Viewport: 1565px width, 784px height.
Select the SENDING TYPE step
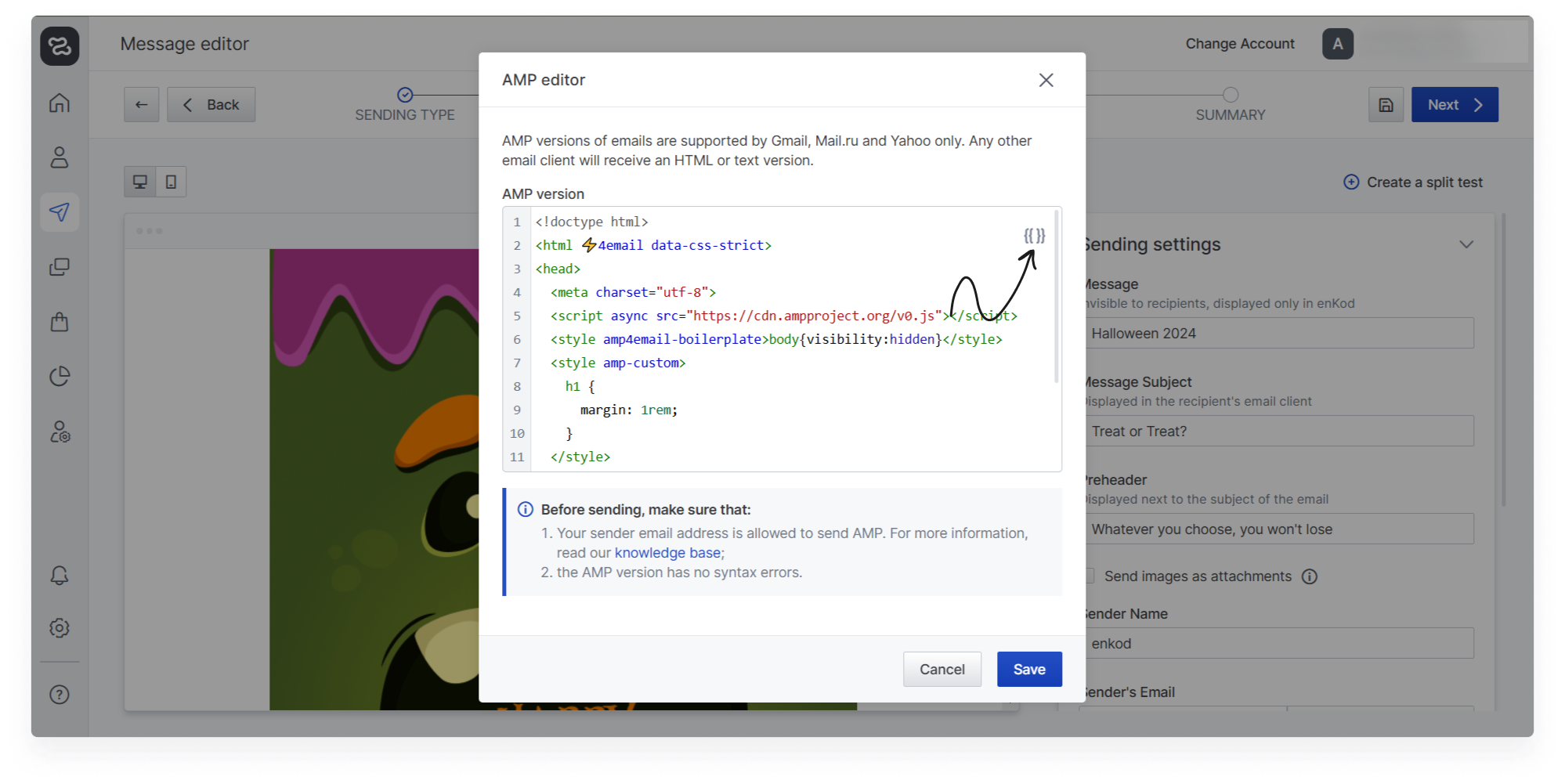[405, 105]
